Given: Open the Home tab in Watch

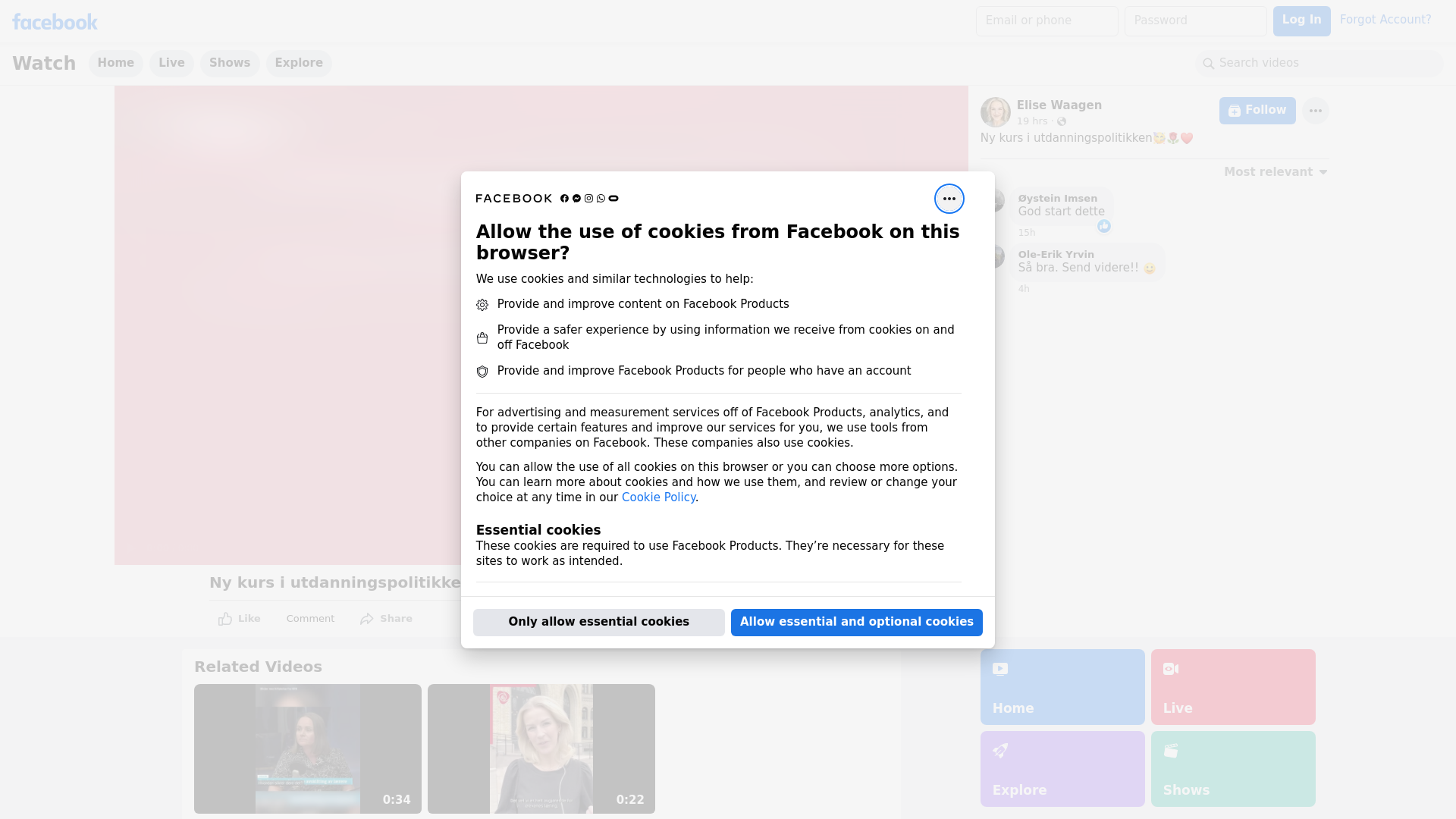Looking at the screenshot, I should (x=115, y=64).
